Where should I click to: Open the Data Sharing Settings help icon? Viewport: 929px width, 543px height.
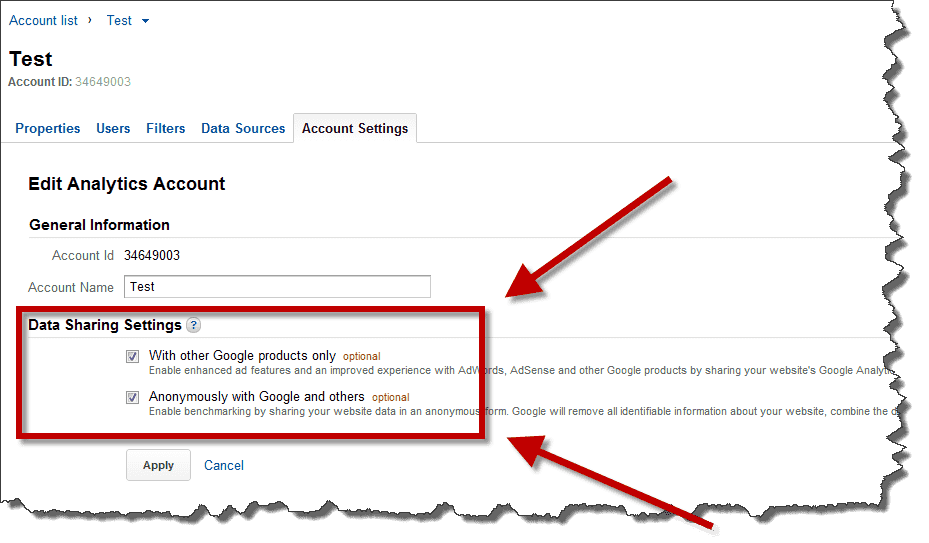193,325
